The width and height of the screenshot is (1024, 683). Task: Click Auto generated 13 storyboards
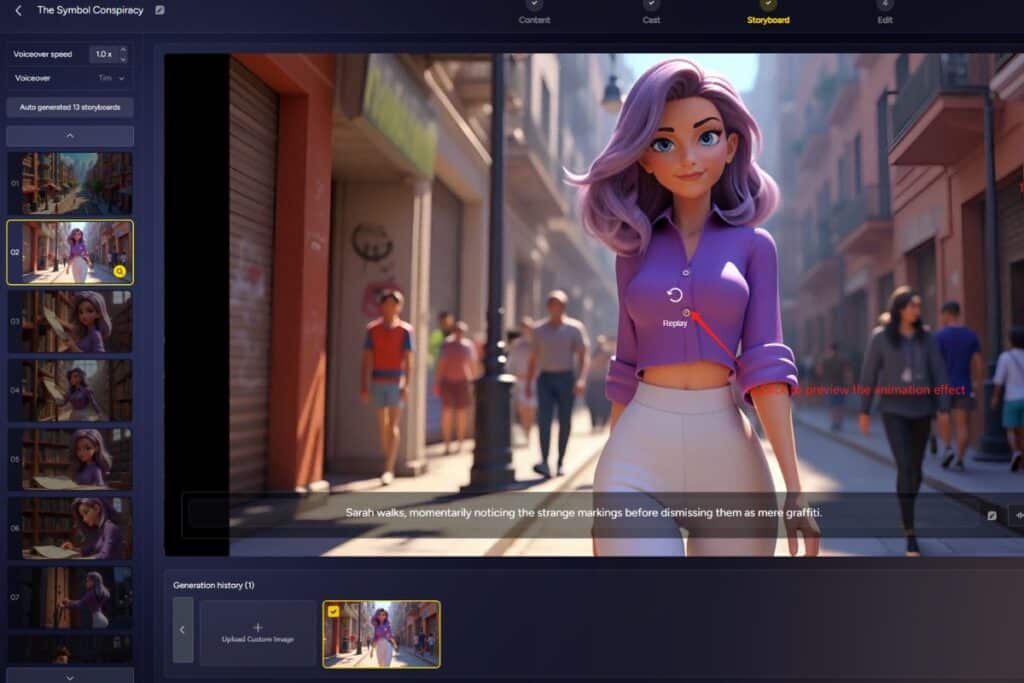point(69,107)
